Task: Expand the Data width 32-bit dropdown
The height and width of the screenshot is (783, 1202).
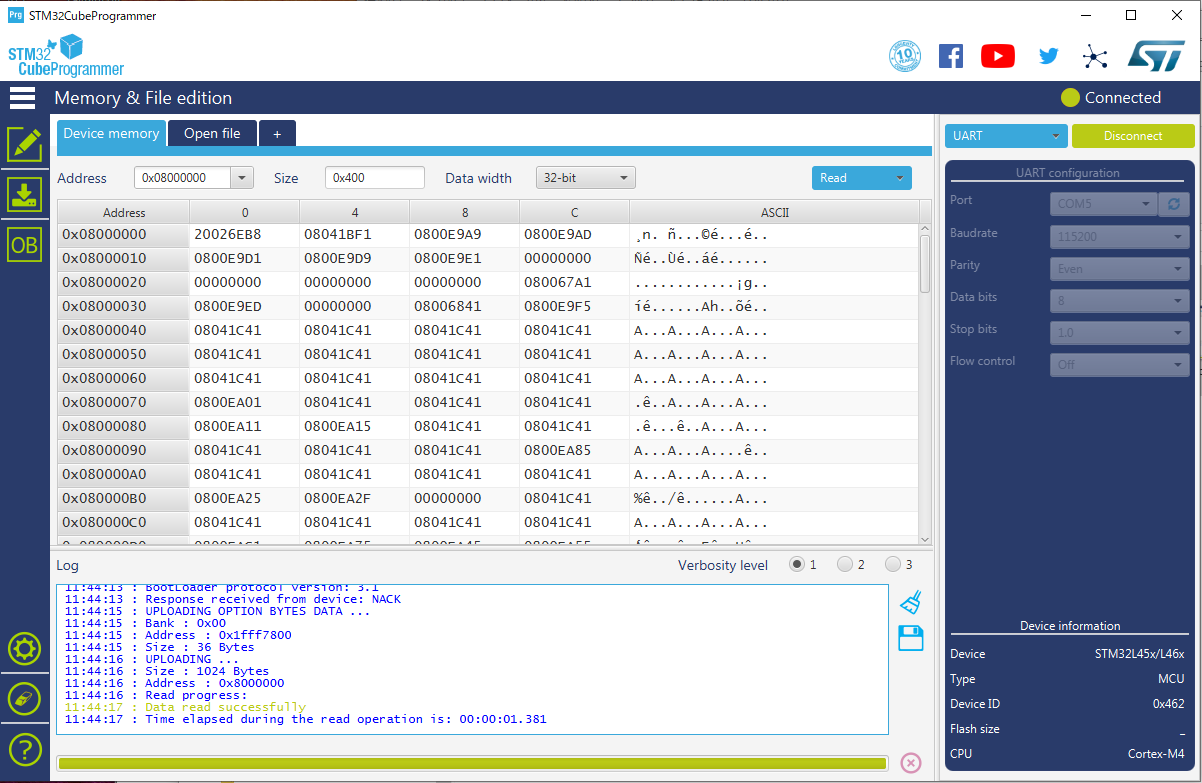Action: [x=586, y=178]
